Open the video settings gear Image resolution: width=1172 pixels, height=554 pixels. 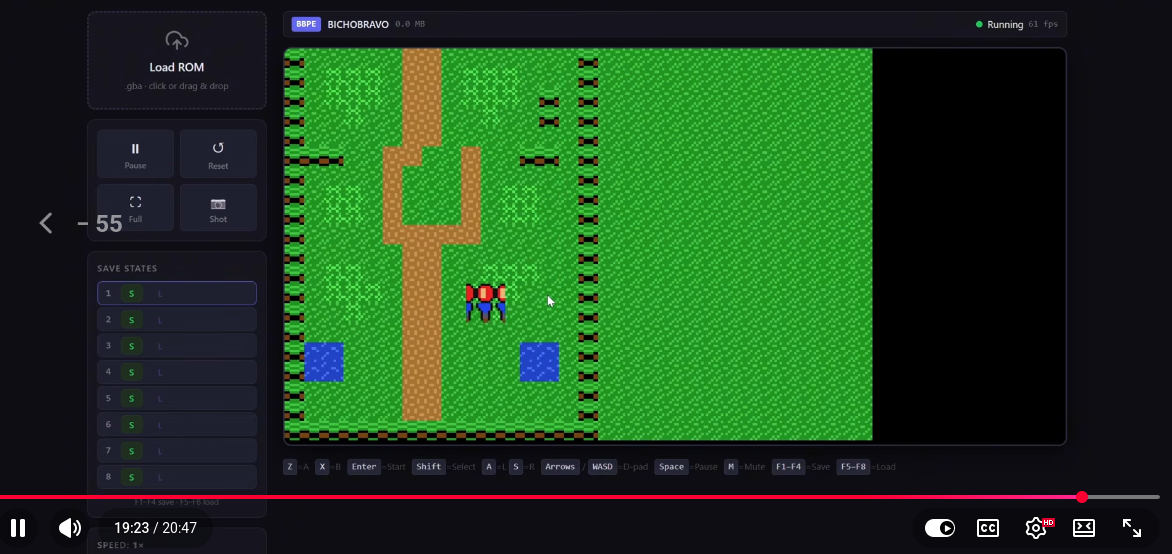(x=1036, y=528)
